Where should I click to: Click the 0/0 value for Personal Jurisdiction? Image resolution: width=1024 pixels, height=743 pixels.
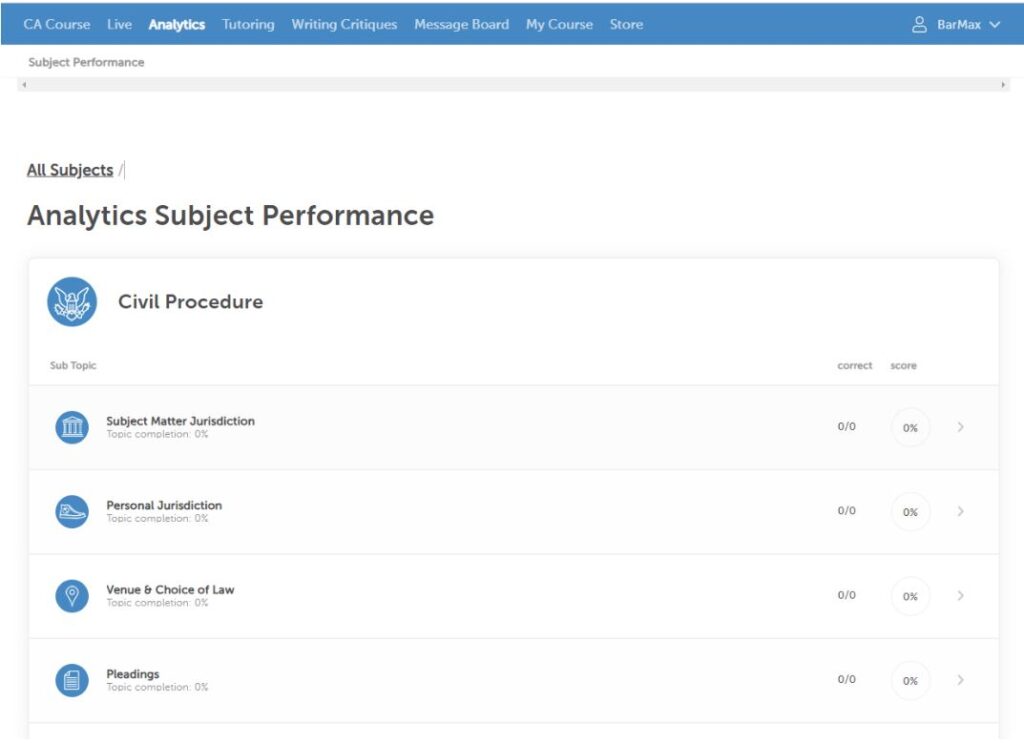click(x=846, y=511)
